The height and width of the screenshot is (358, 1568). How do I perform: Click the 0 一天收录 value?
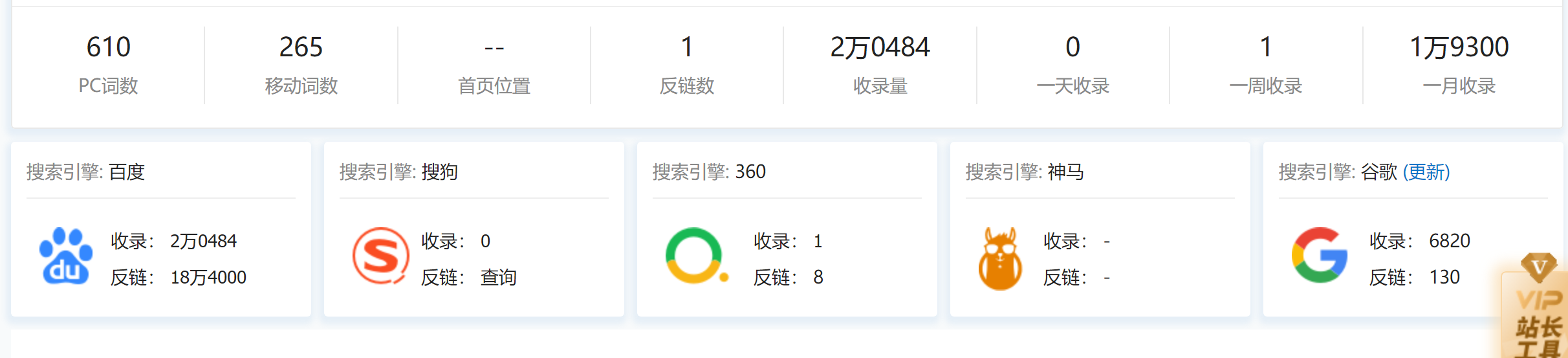(x=1073, y=47)
